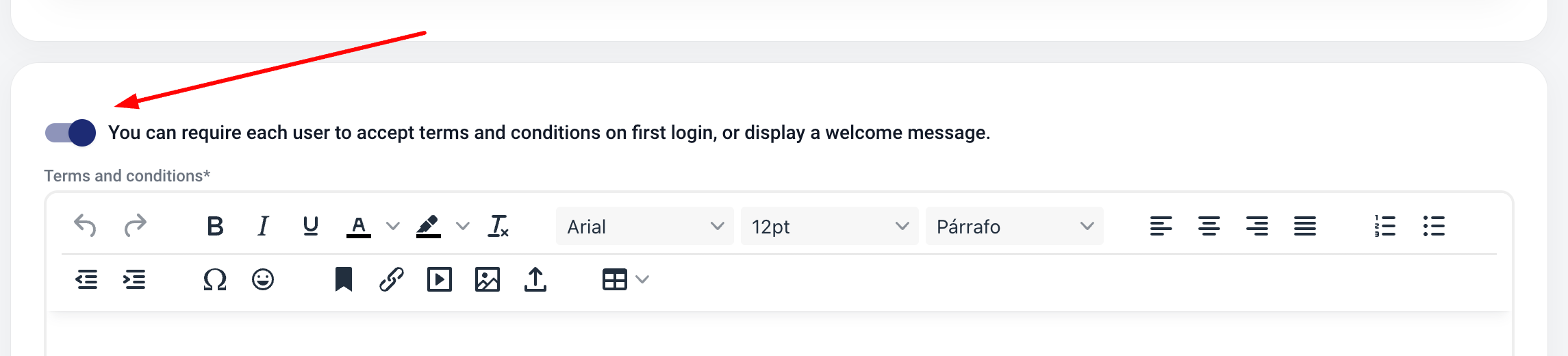
Task: Open the Párrafo block format dropdown
Action: click(x=1014, y=226)
